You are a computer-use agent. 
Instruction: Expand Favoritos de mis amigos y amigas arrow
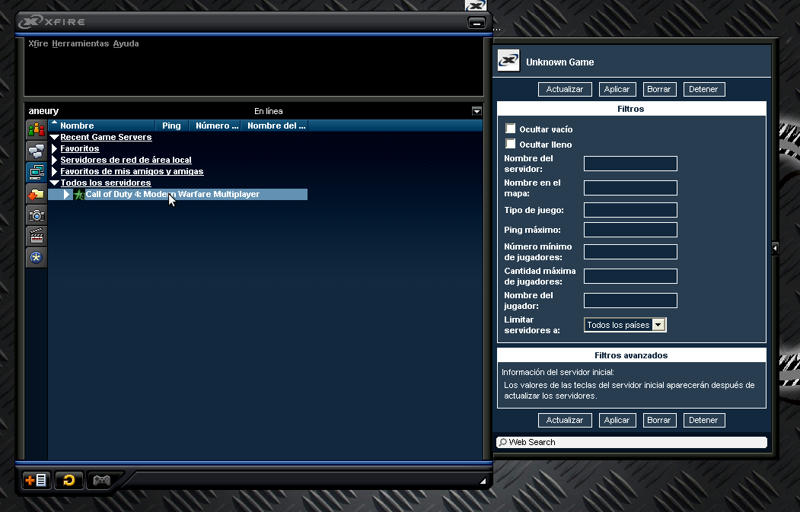pyautogui.click(x=55, y=171)
